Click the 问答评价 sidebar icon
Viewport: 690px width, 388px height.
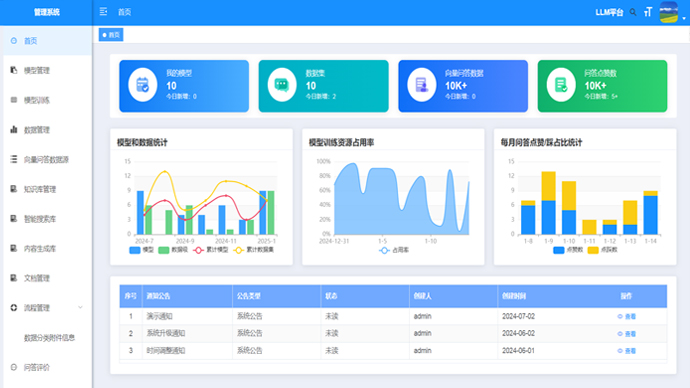(14, 367)
